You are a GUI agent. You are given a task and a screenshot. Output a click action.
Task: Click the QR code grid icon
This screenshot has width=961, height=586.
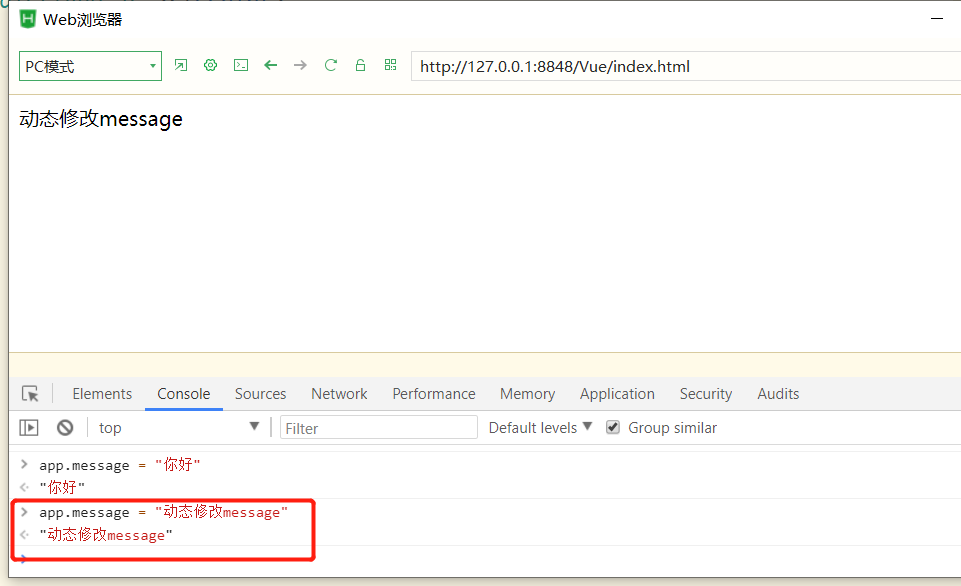point(390,66)
